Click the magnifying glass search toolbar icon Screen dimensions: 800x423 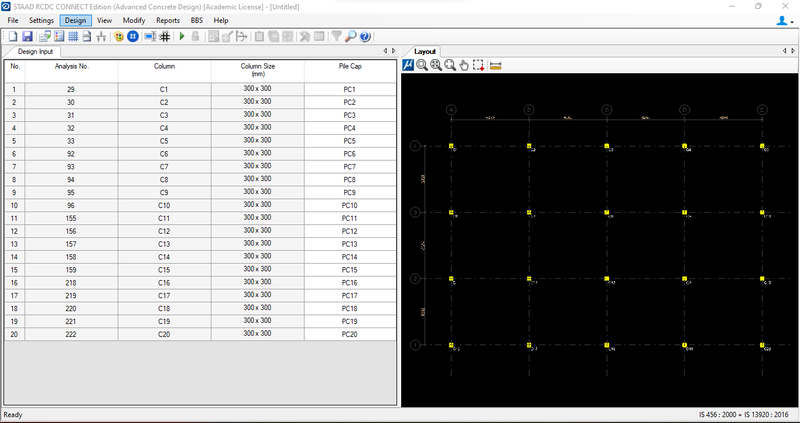click(351, 36)
